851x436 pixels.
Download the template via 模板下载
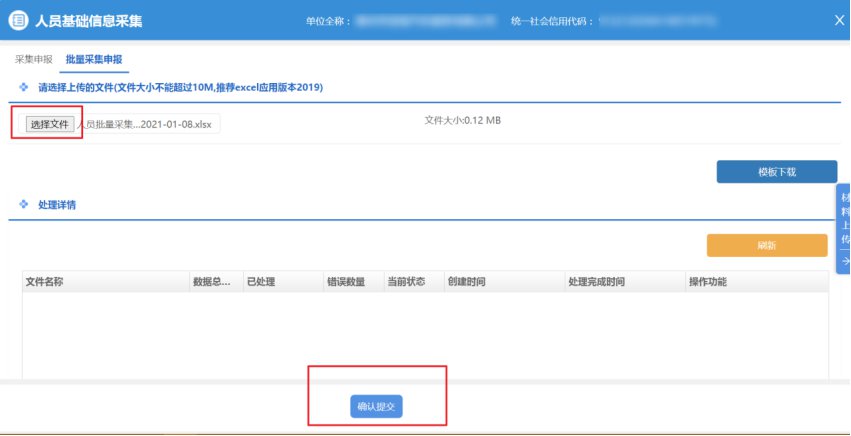click(776, 172)
